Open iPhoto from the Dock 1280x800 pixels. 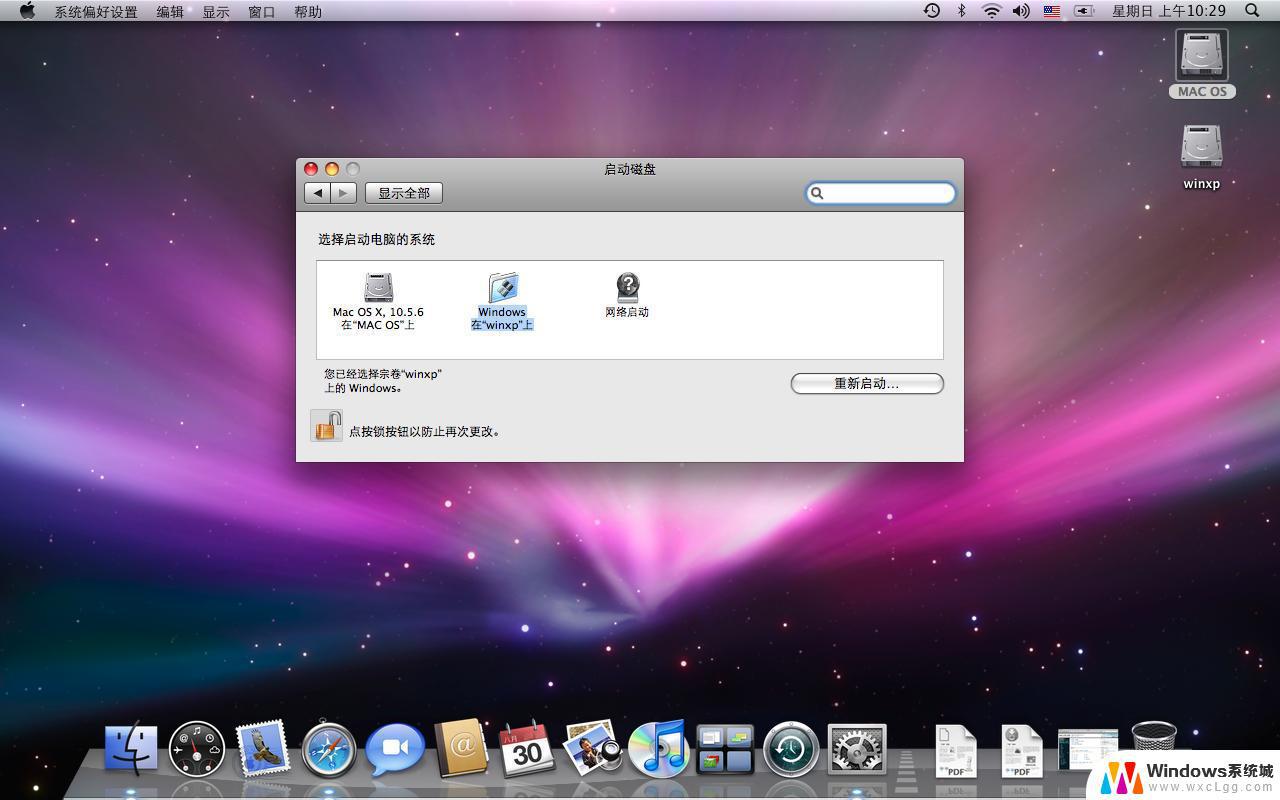point(593,748)
